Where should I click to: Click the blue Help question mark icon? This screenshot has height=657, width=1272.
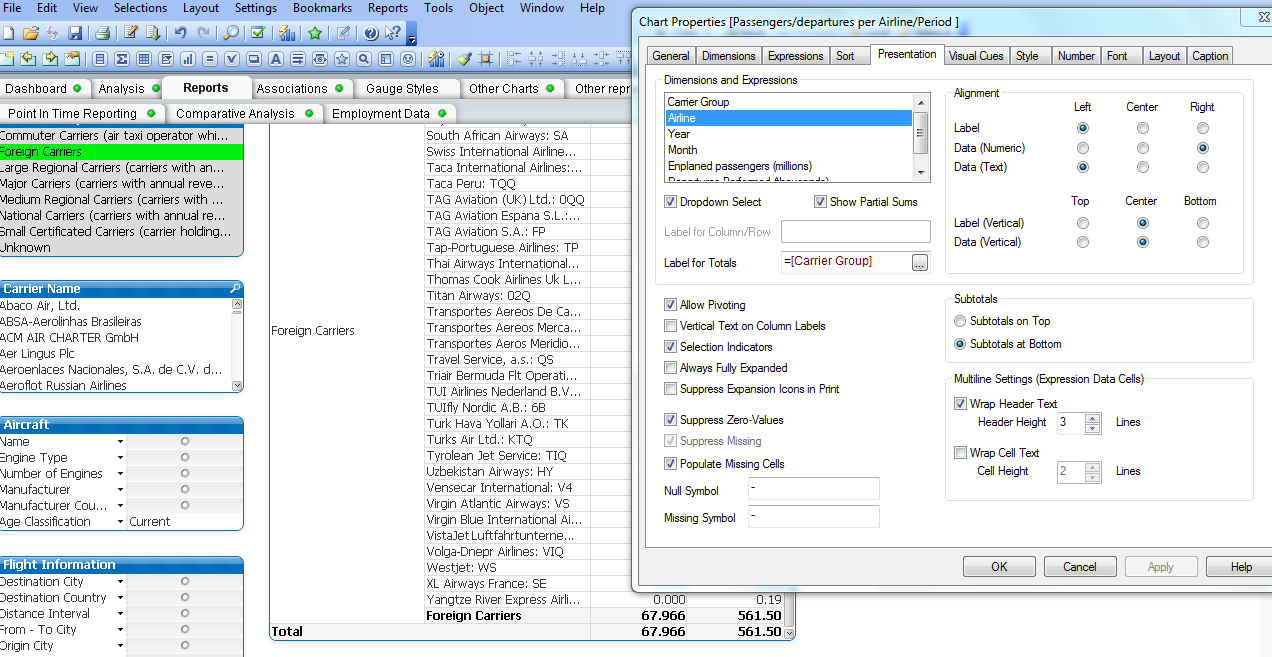click(x=370, y=33)
